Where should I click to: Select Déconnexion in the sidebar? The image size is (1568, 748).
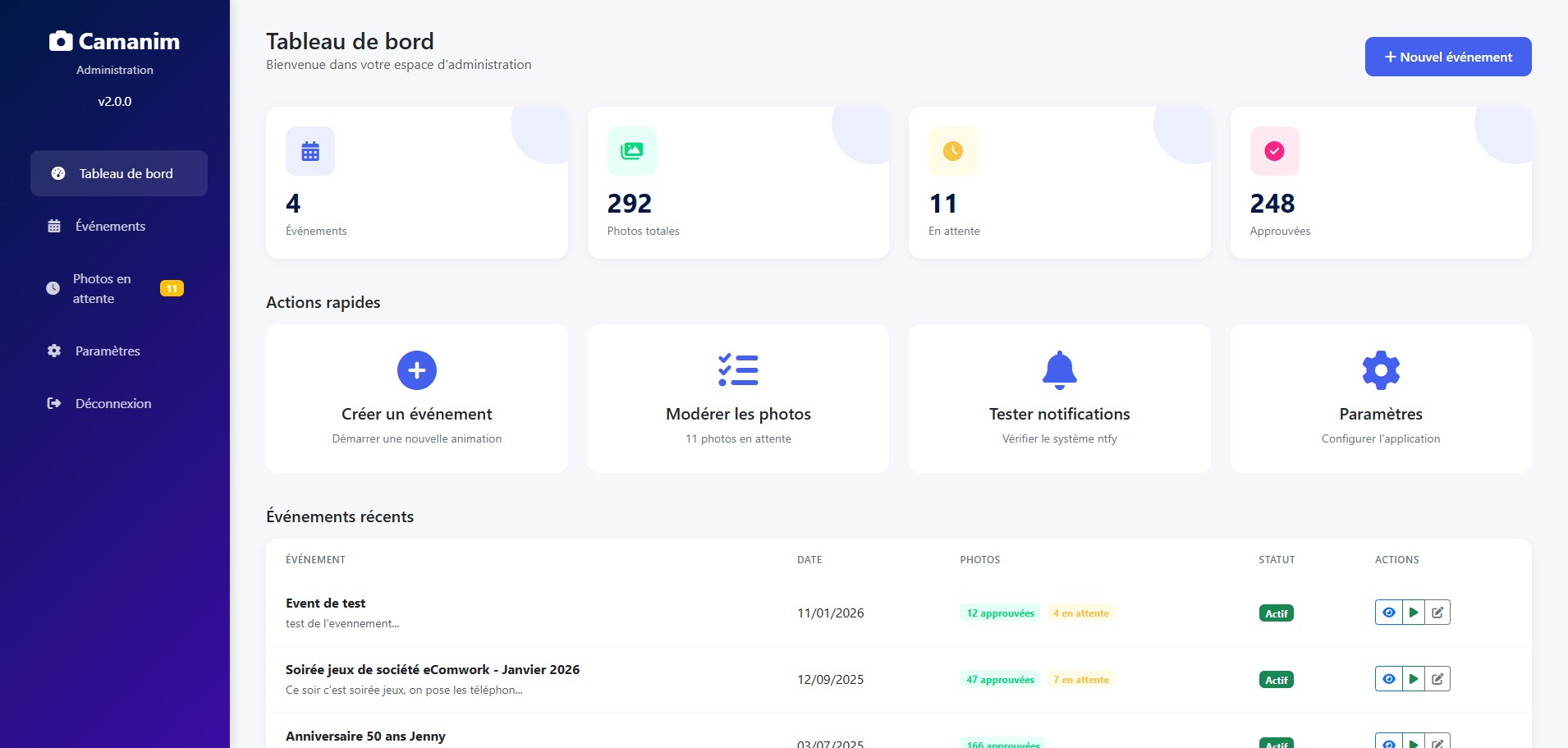pyautogui.click(x=113, y=403)
